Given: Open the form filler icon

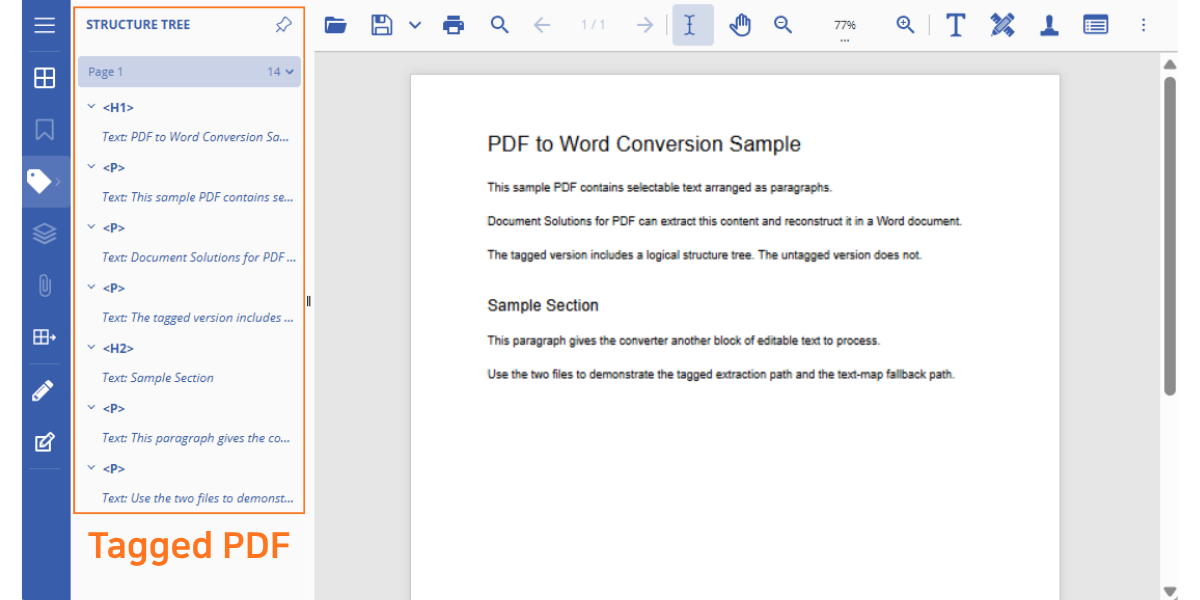Looking at the screenshot, I should pos(1096,25).
